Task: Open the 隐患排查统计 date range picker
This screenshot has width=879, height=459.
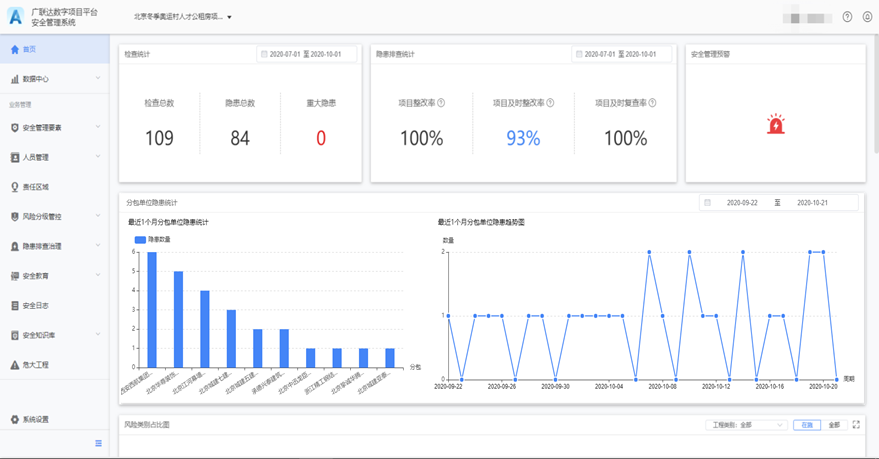Action: click(x=621, y=54)
